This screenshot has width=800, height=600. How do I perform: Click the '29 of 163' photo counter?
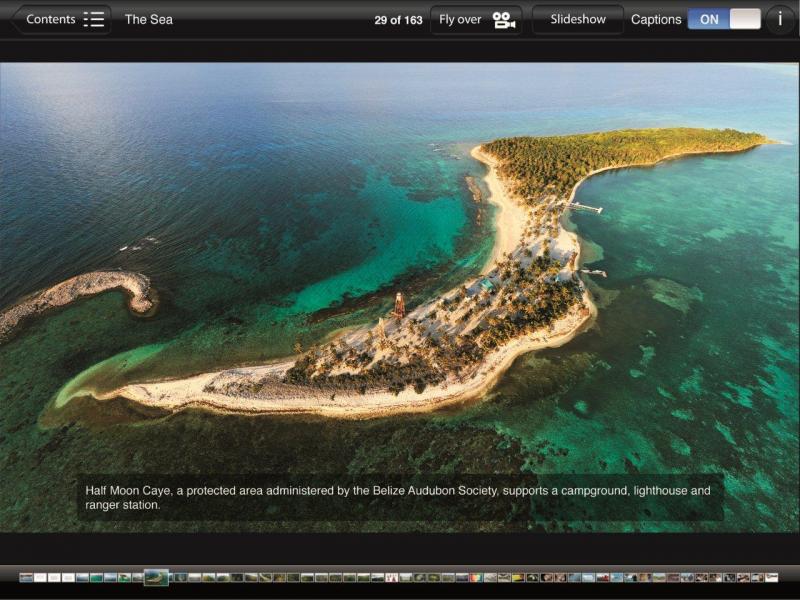(x=398, y=20)
